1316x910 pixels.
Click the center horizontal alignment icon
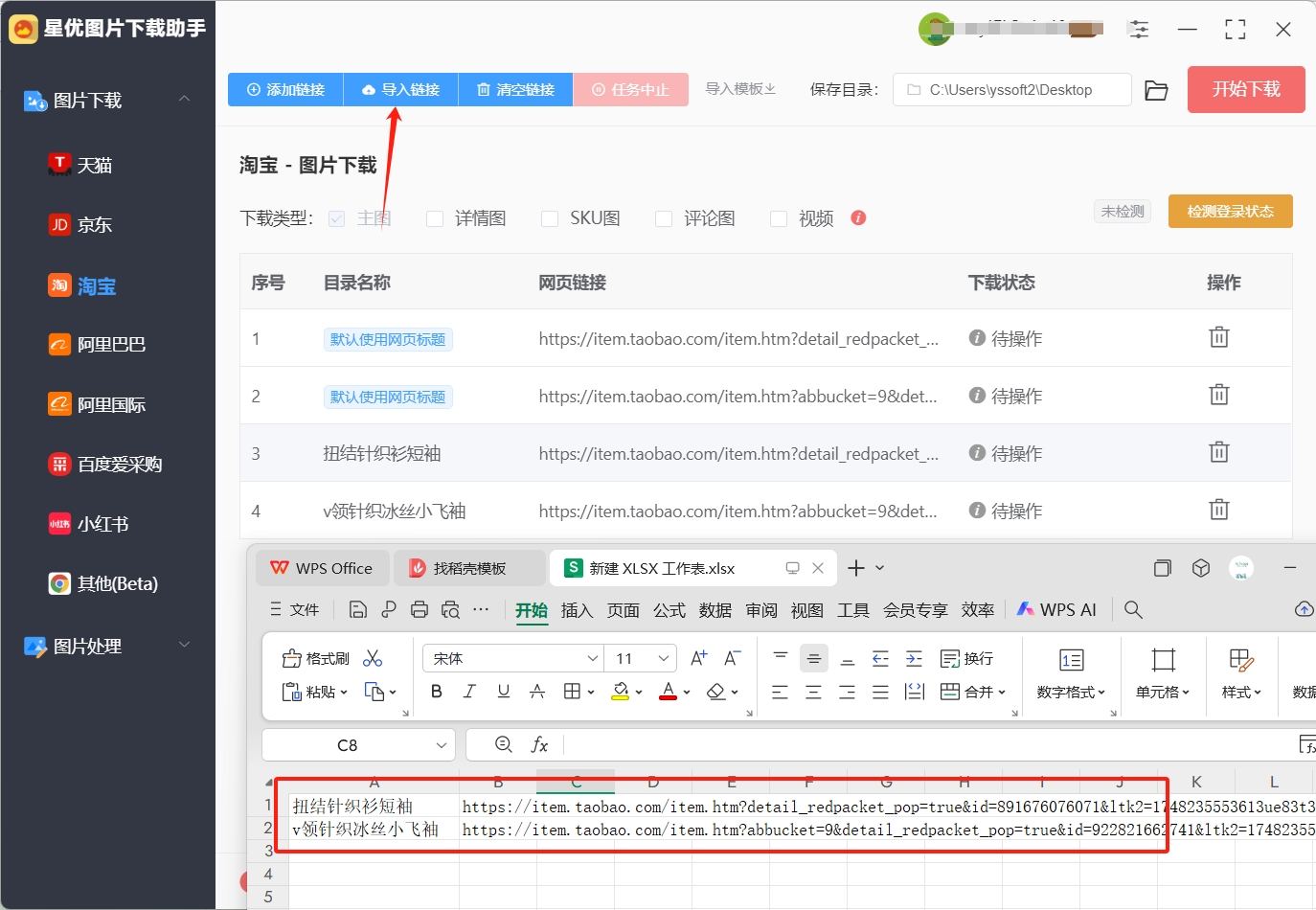(x=813, y=692)
